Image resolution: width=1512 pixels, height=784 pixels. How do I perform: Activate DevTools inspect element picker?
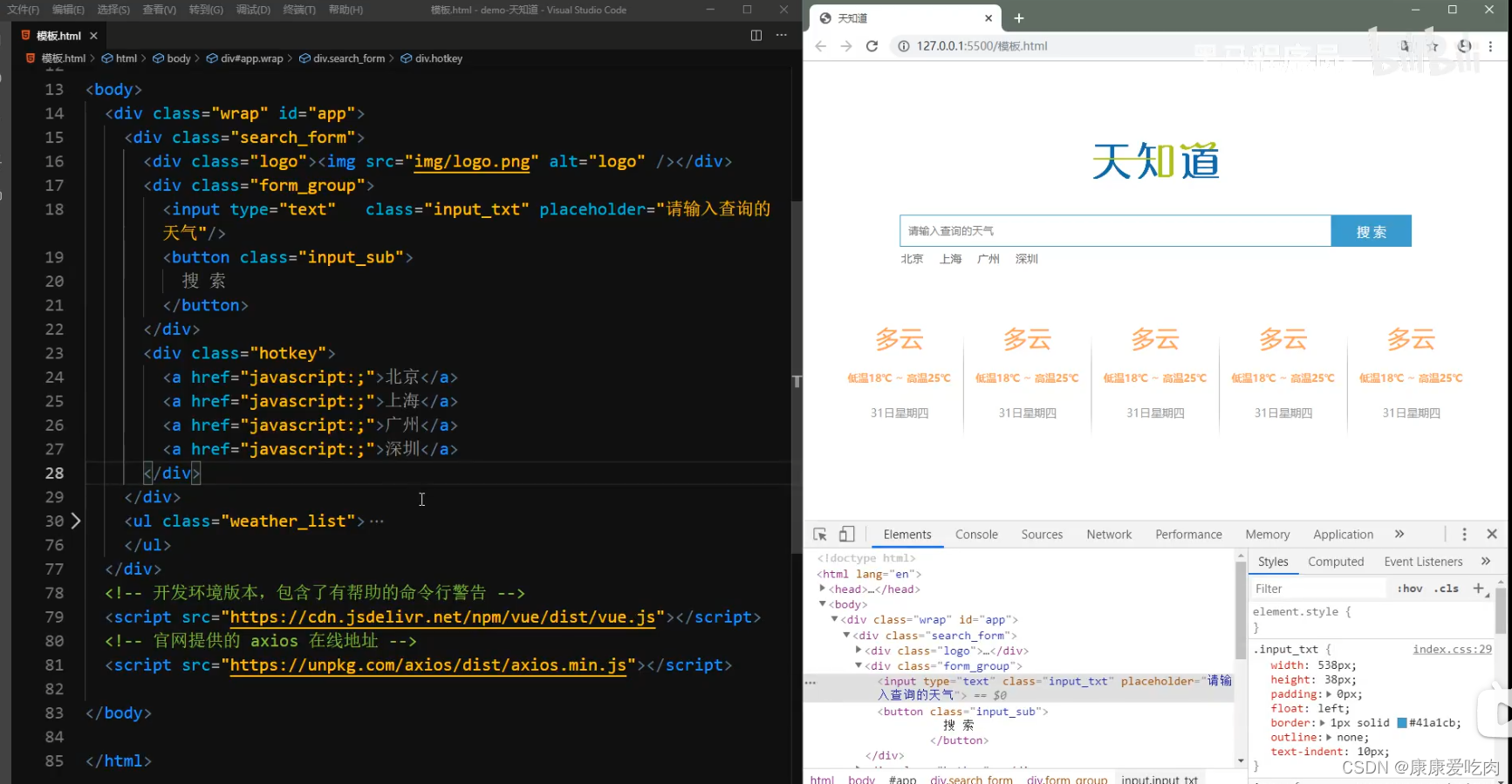click(x=820, y=534)
